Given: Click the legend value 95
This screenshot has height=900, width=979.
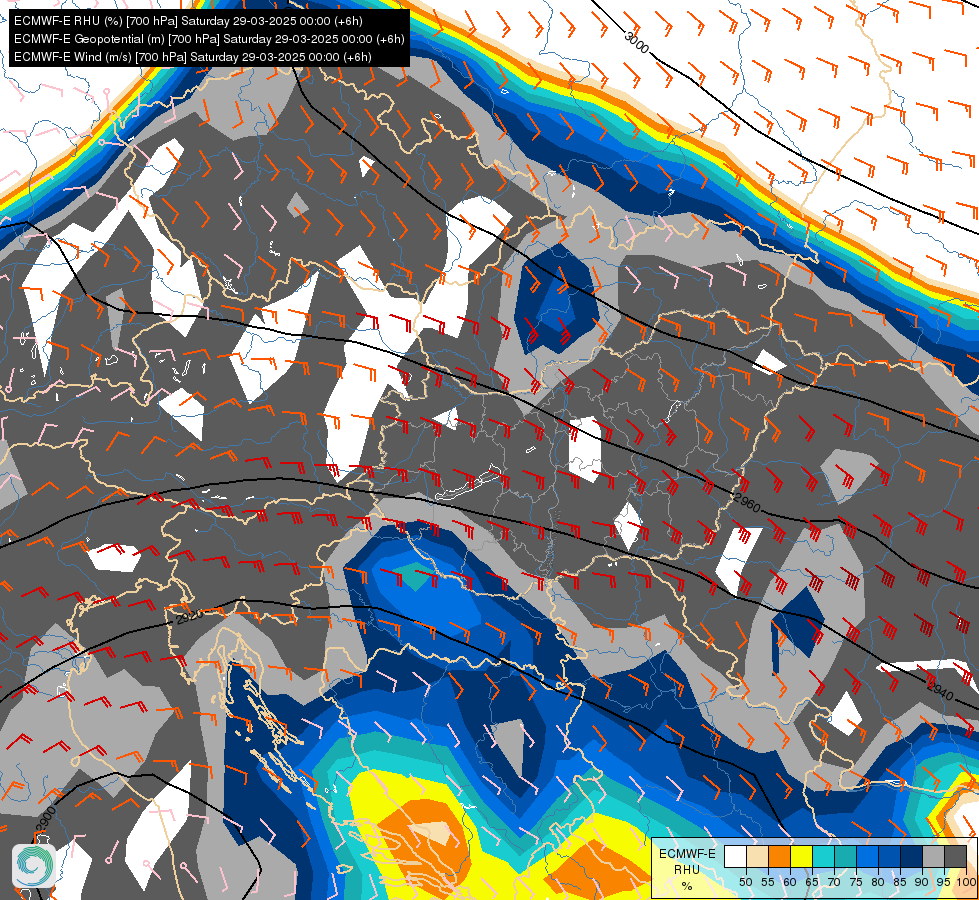Looking at the screenshot, I should (x=943, y=883).
